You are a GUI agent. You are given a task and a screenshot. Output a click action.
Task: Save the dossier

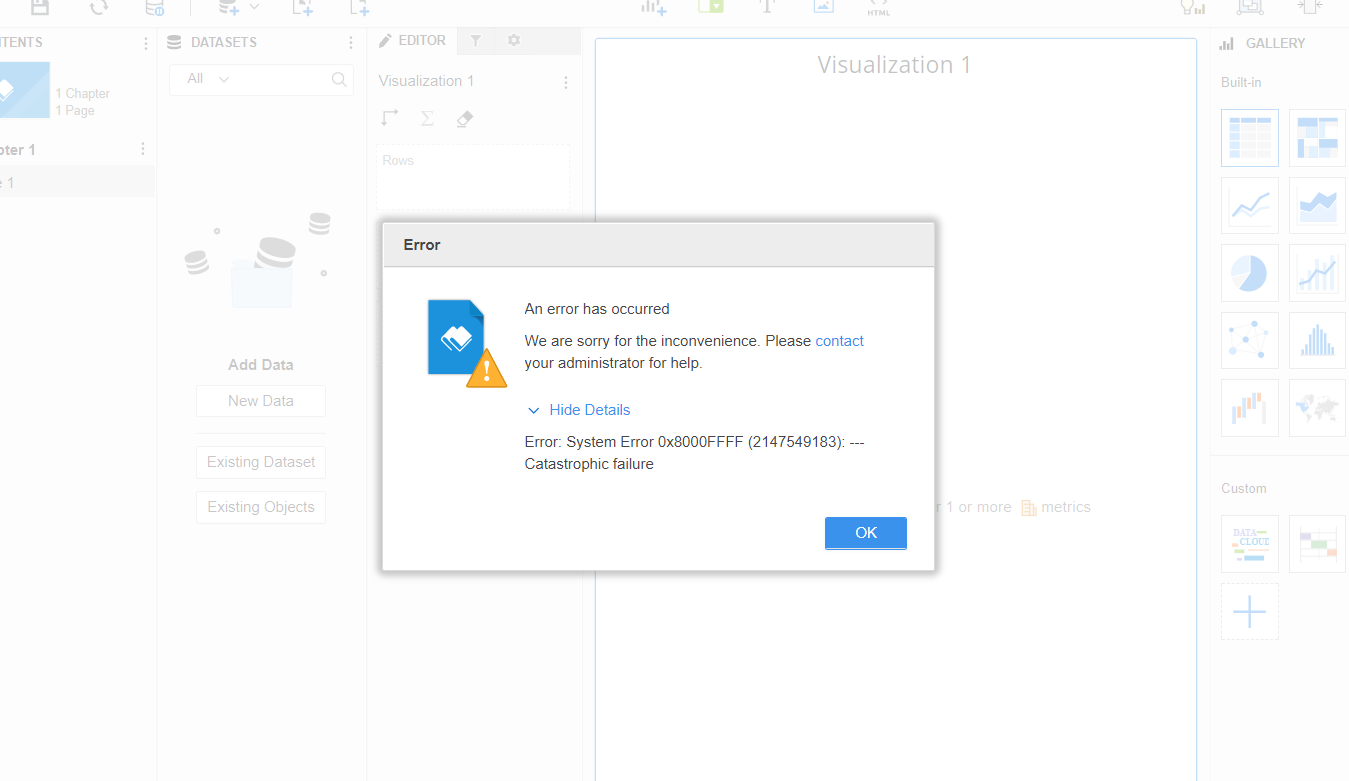tap(38, 8)
